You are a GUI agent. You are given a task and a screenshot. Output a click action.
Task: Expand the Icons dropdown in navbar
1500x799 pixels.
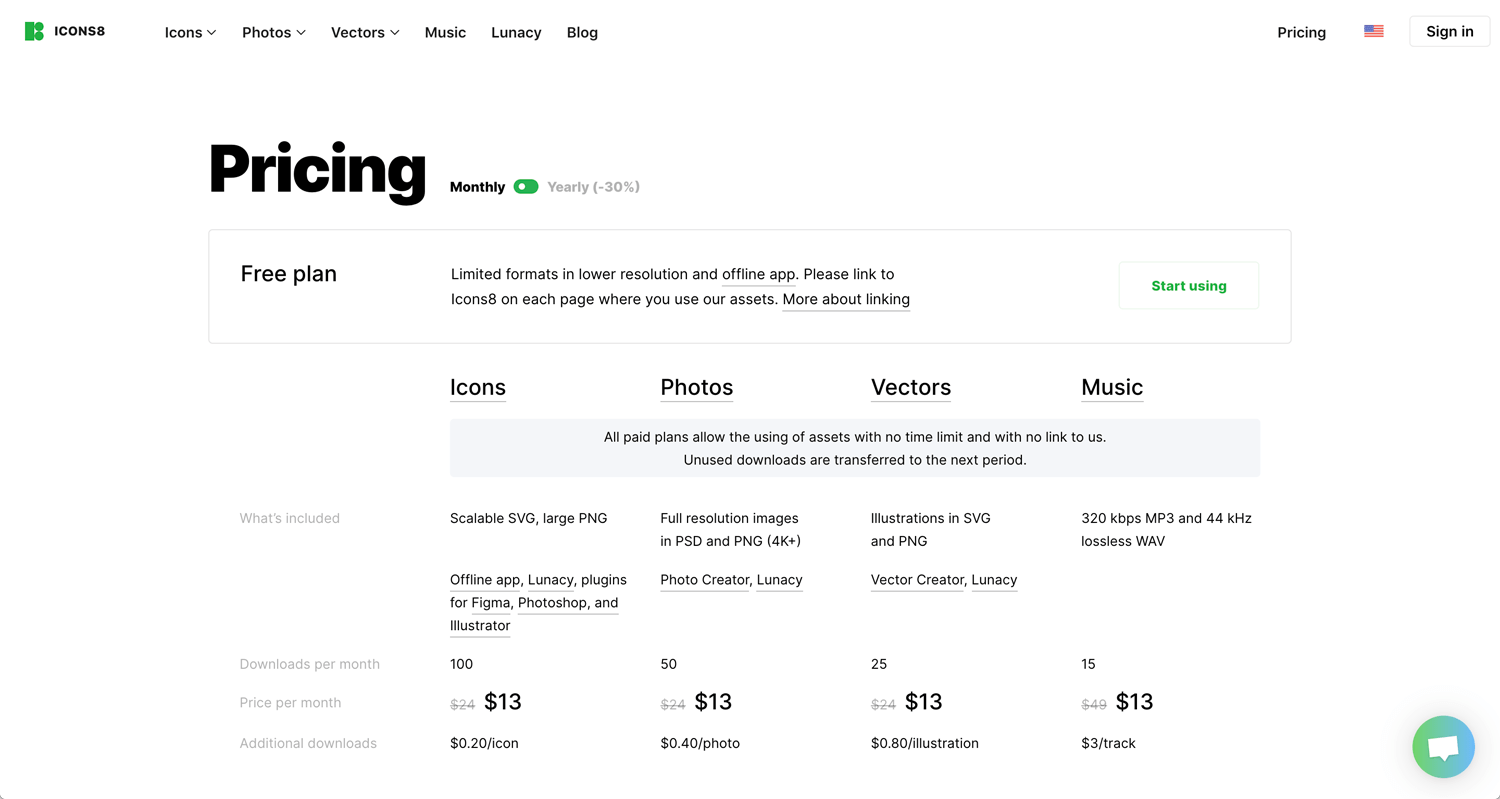190,32
